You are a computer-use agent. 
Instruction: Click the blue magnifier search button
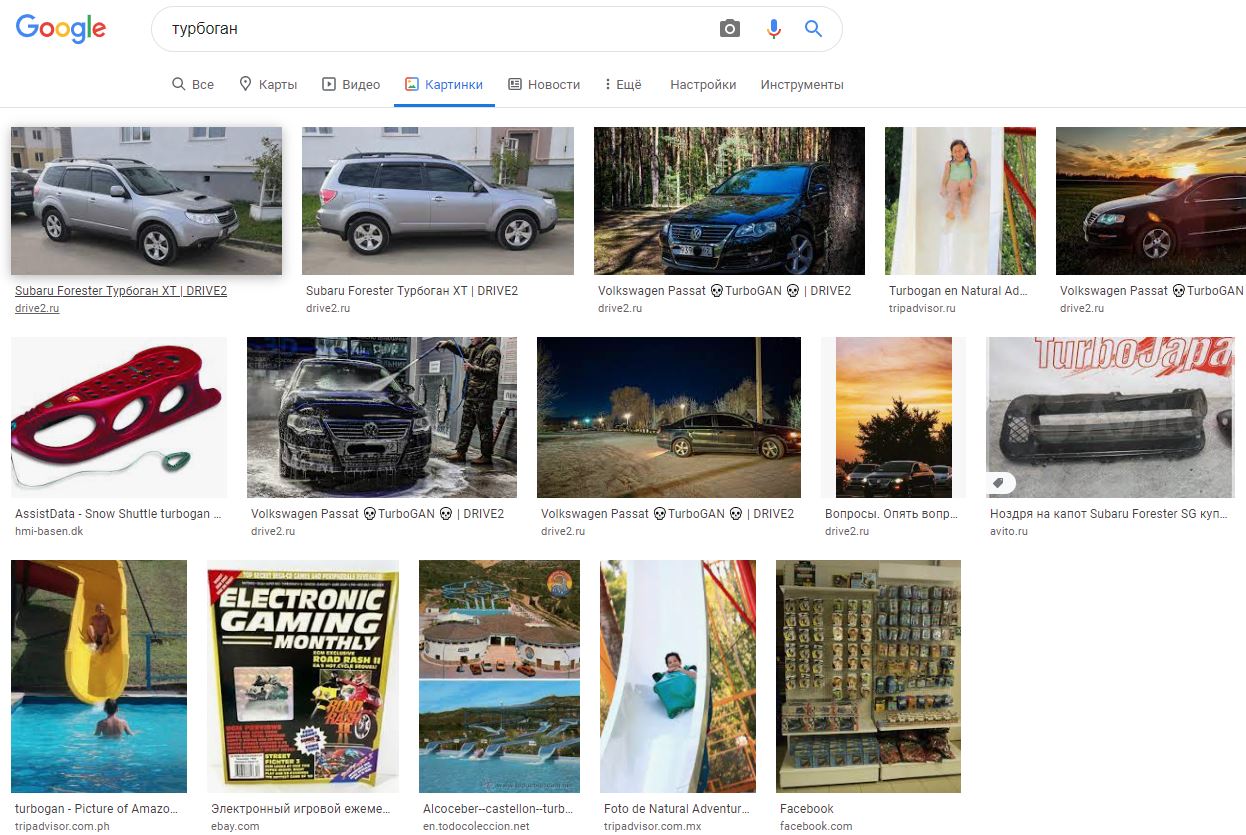(x=813, y=29)
